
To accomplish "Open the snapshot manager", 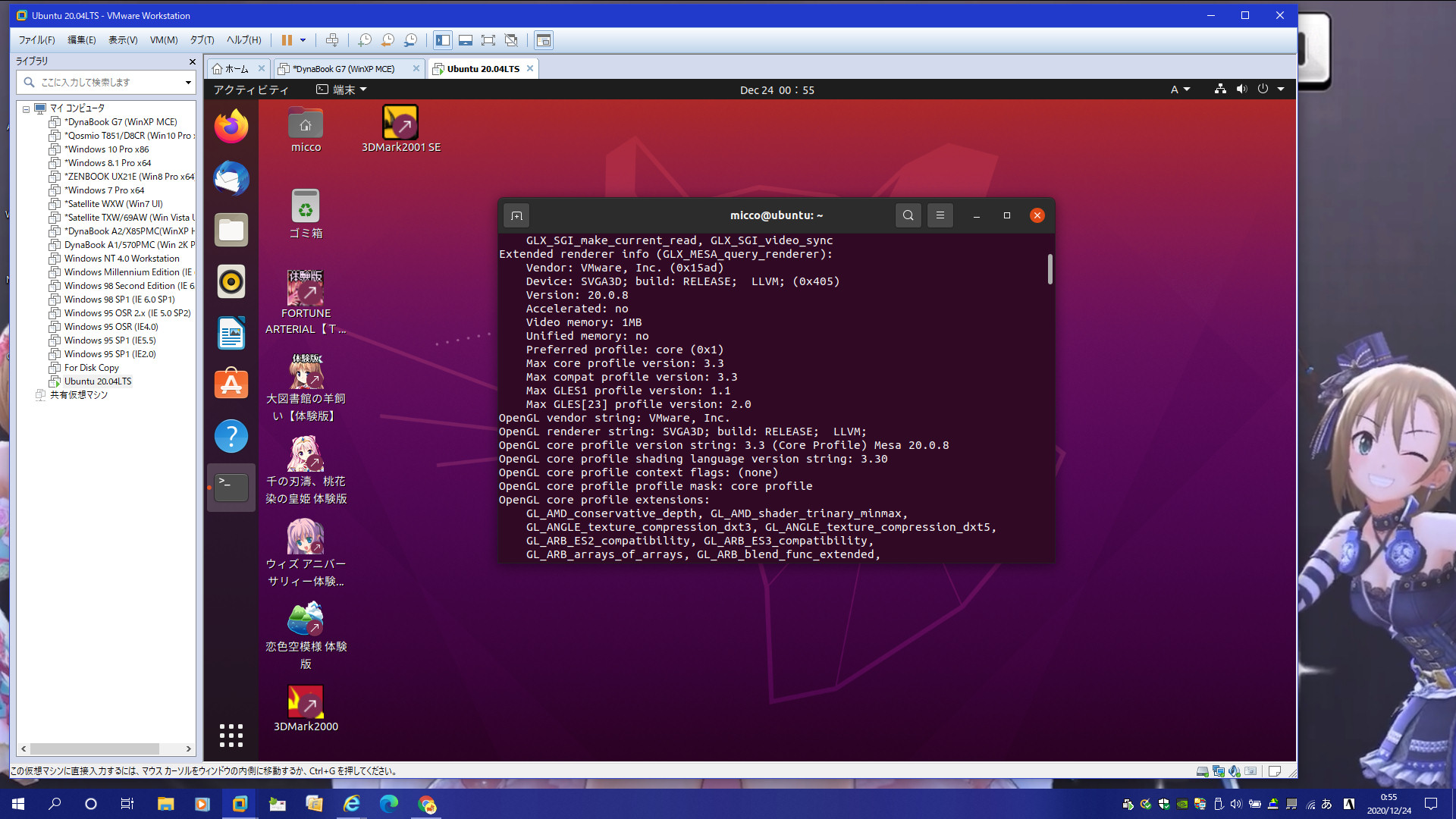I will click(410, 40).
